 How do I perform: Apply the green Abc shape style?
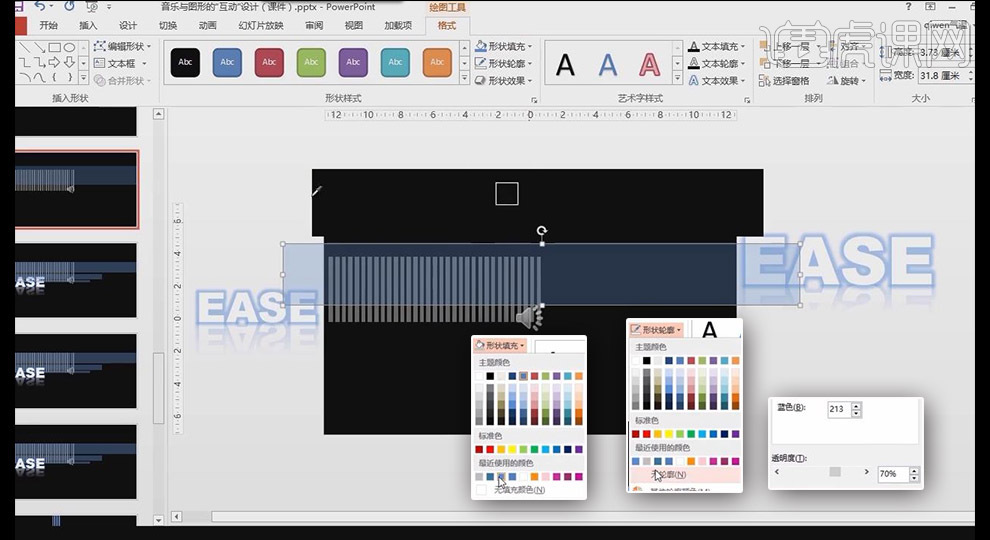311,63
